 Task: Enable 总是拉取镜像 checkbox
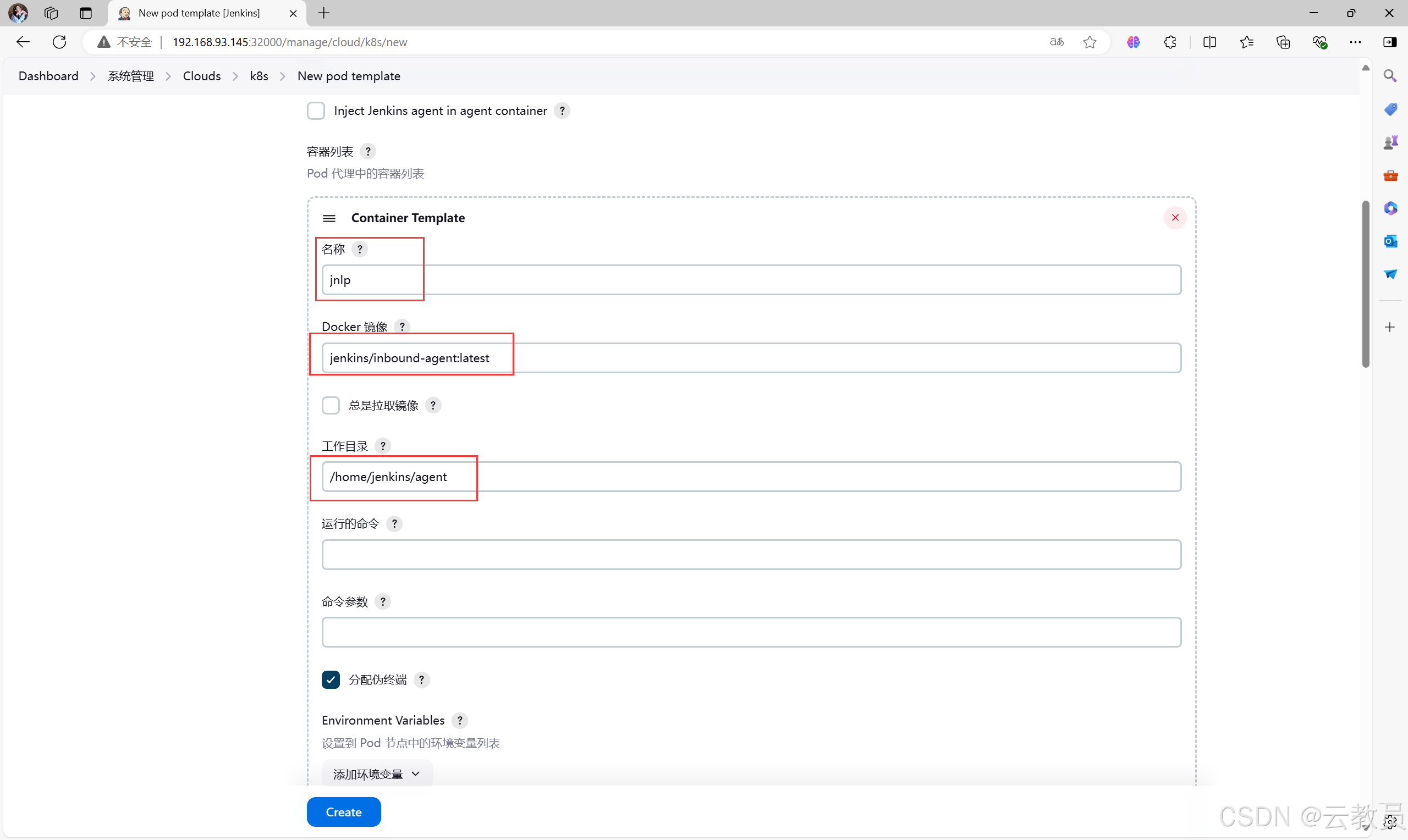point(331,405)
